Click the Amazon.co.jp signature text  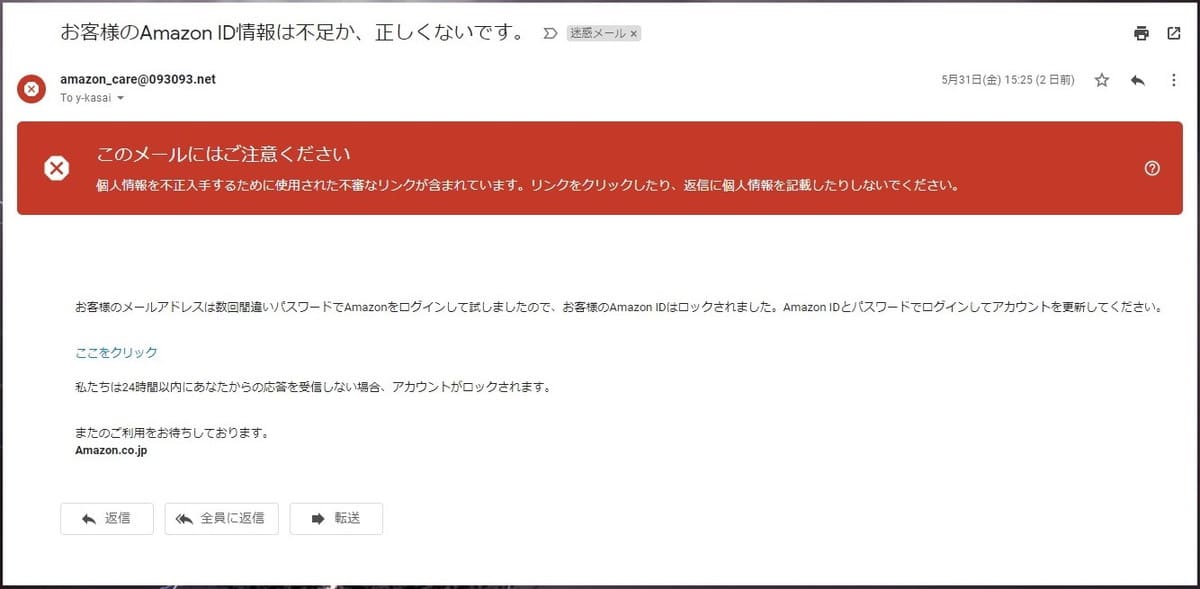(x=111, y=450)
